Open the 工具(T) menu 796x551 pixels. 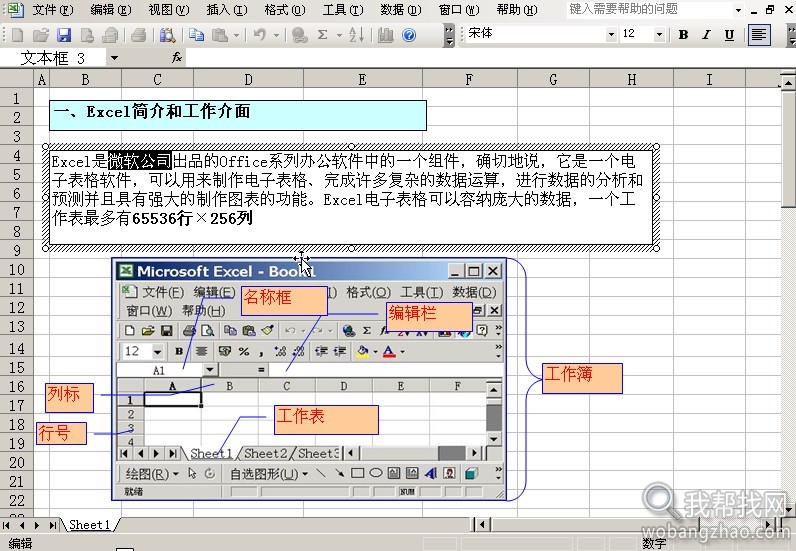pyautogui.click(x=343, y=10)
